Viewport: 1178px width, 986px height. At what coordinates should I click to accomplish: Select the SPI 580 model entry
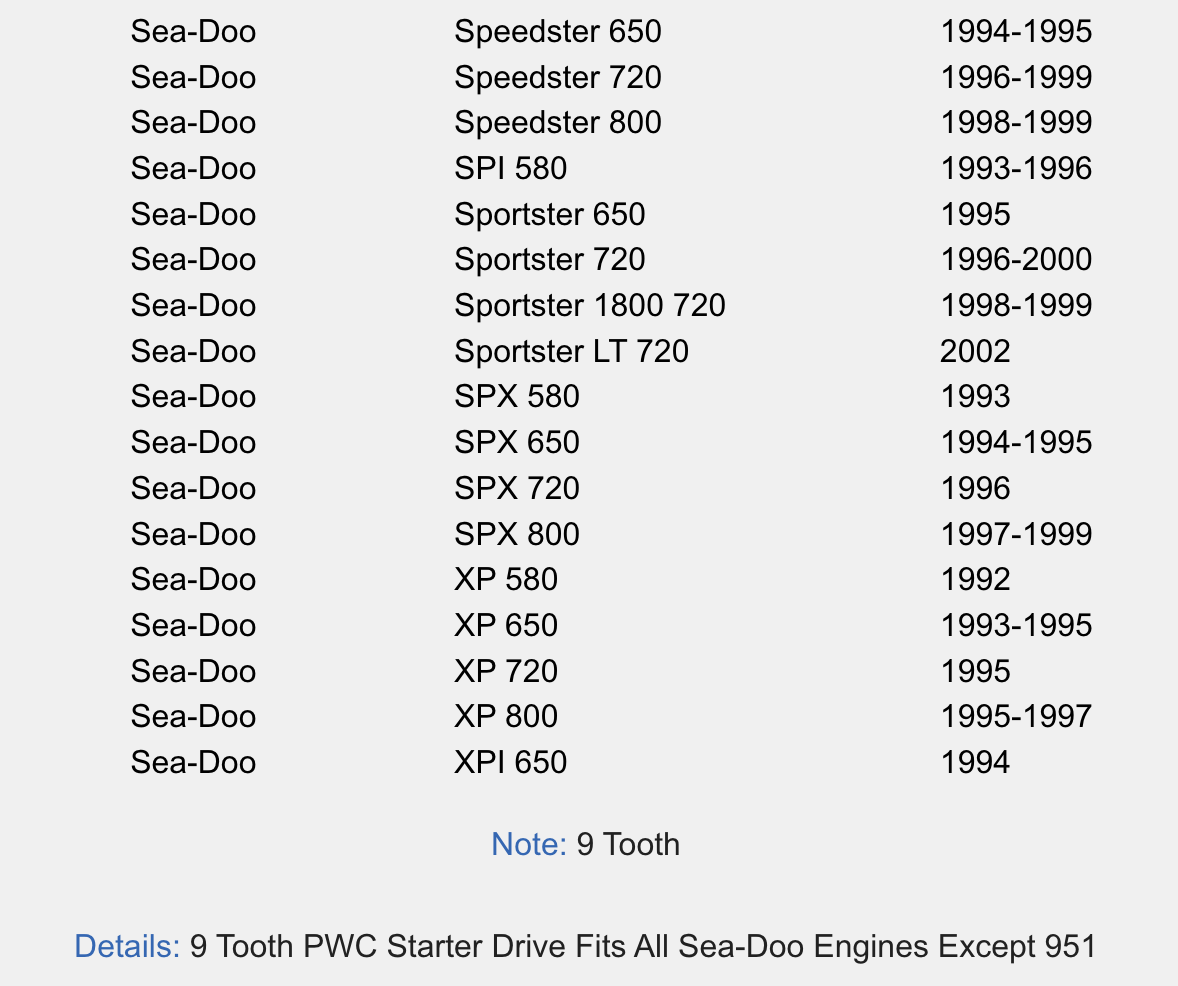(510, 168)
